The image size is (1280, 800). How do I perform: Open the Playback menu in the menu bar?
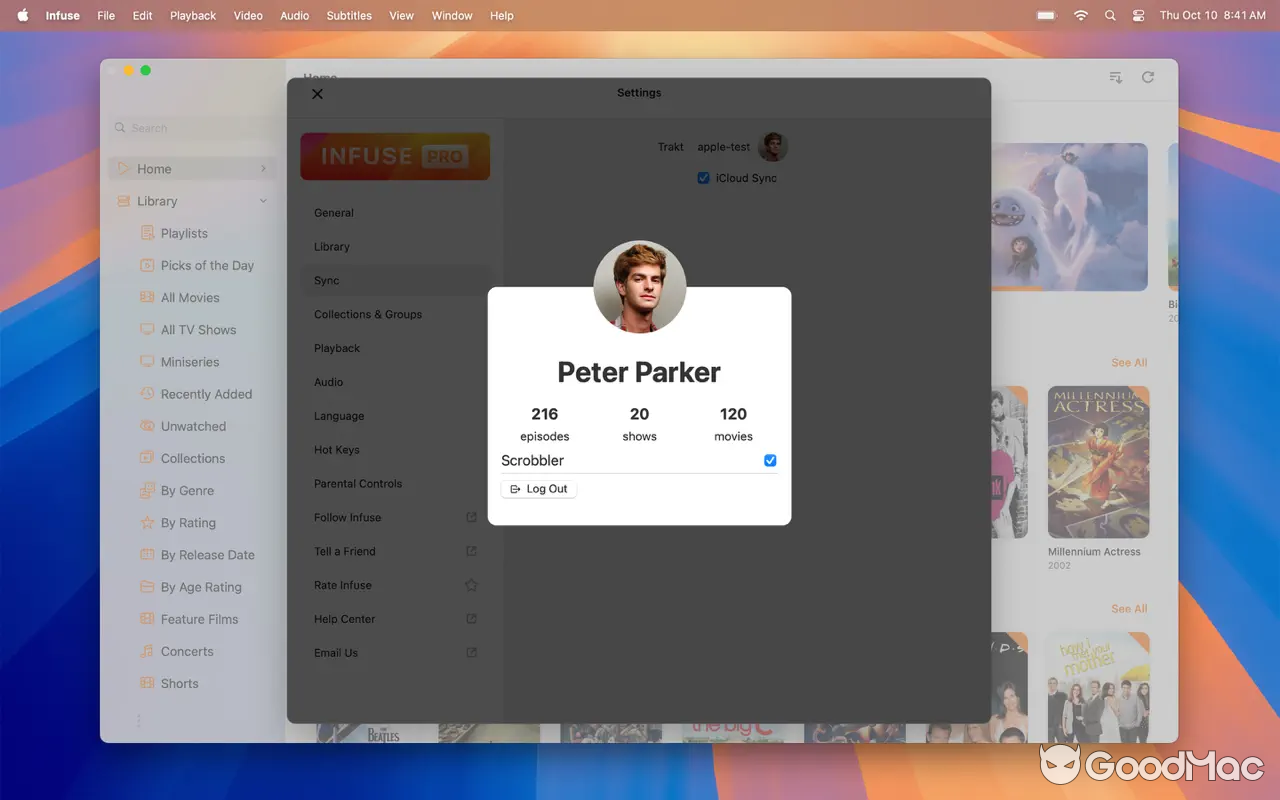pos(193,16)
